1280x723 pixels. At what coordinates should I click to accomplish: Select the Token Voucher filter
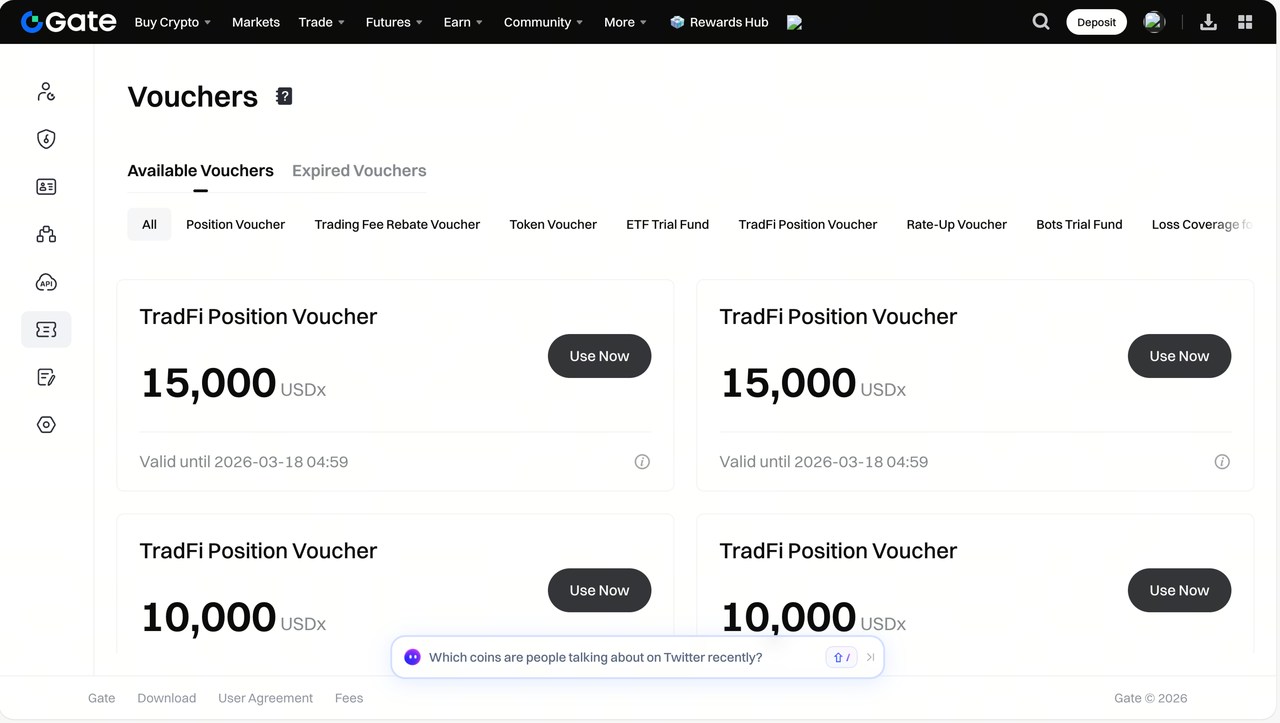(x=553, y=225)
